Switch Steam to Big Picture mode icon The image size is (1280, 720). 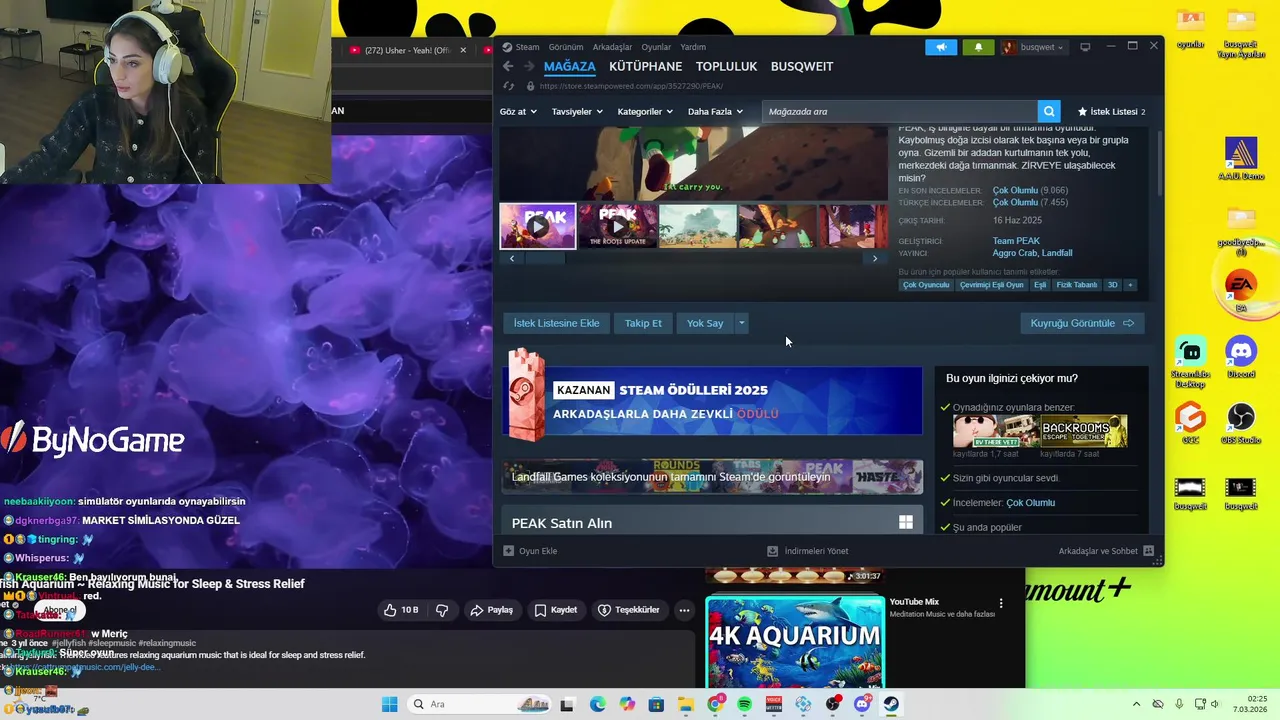[1085, 47]
